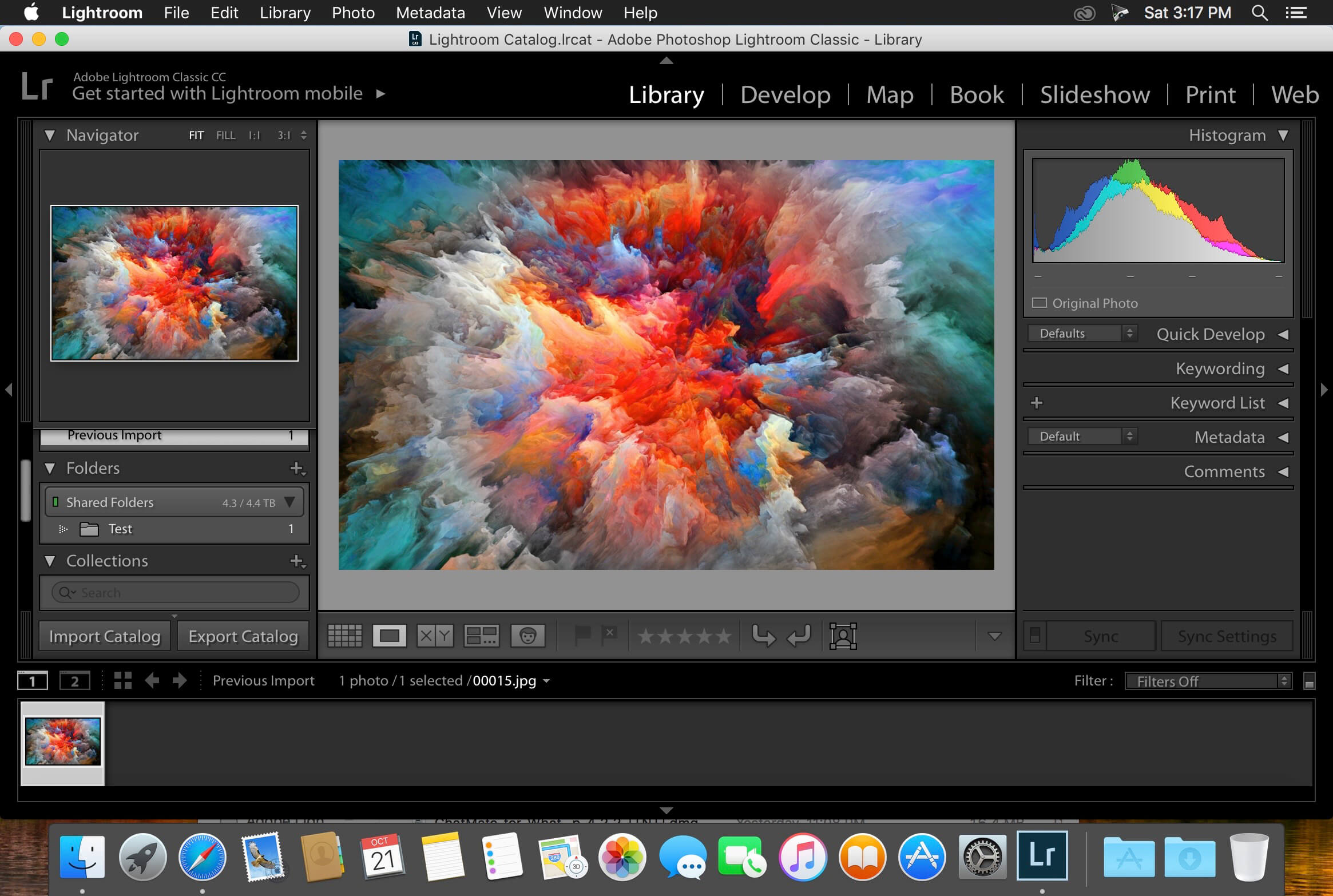Click the Import Catalog button

[104, 634]
